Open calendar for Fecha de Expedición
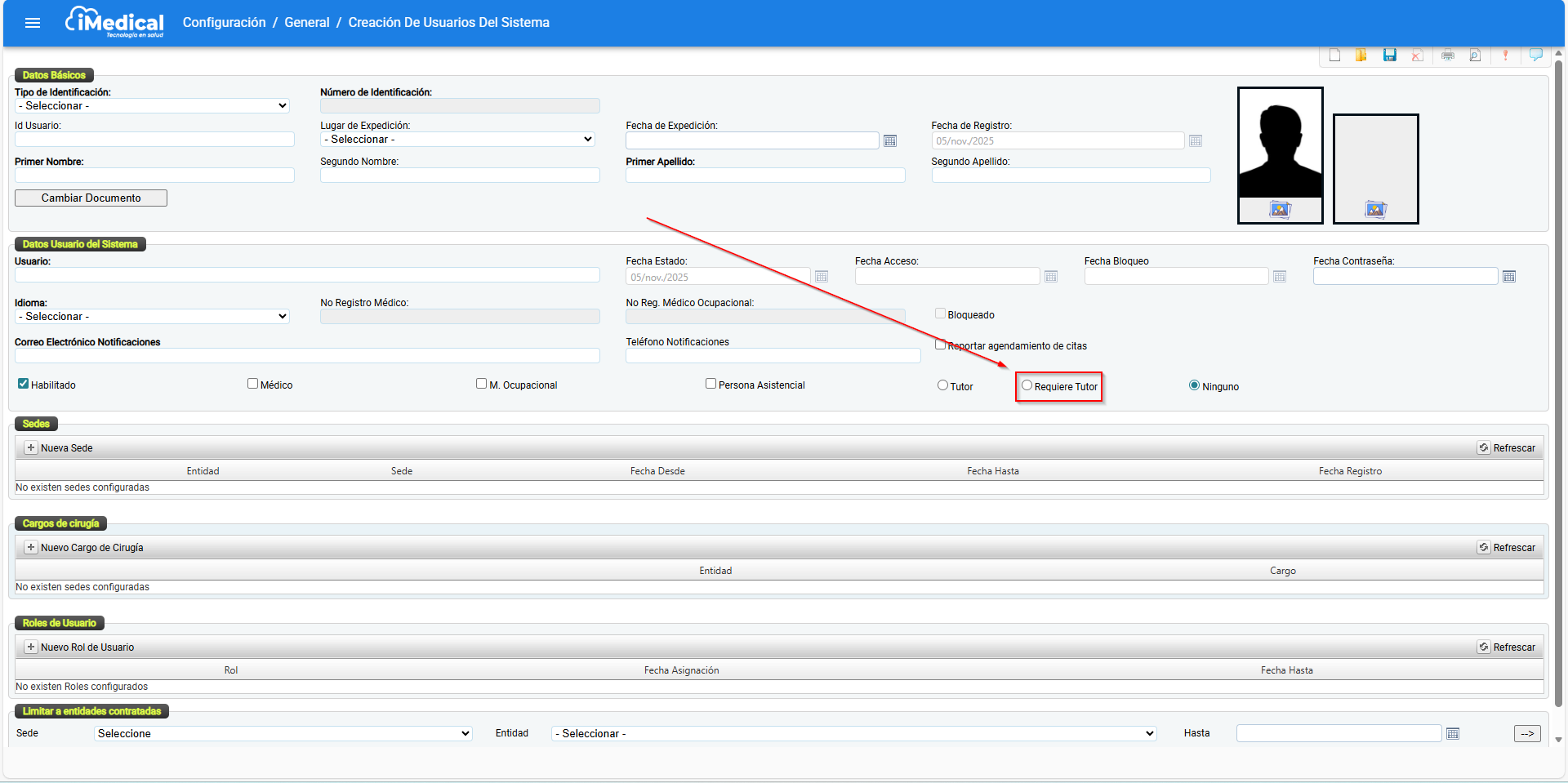The height and width of the screenshot is (783, 1568). pyautogui.click(x=890, y=141)
